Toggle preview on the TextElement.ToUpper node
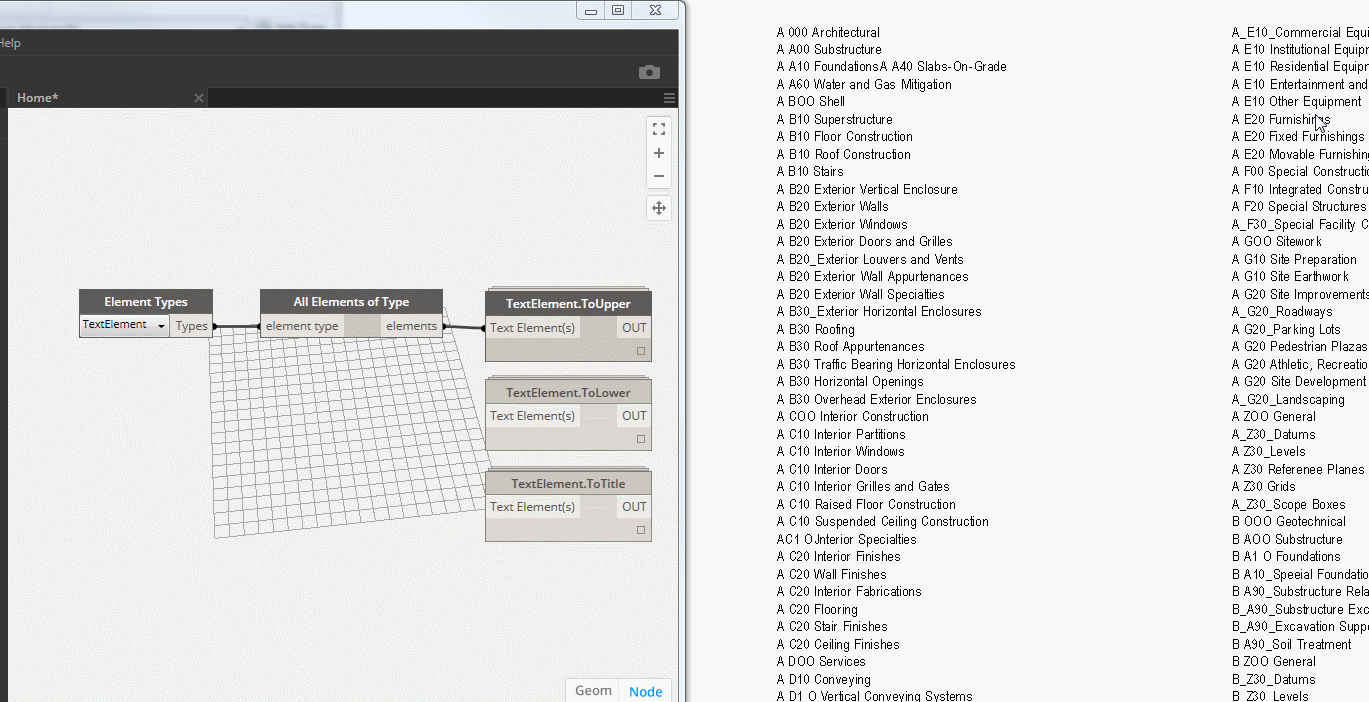Image resolution: width=1369 pixels, height=702 pixels. pos(640,350)
